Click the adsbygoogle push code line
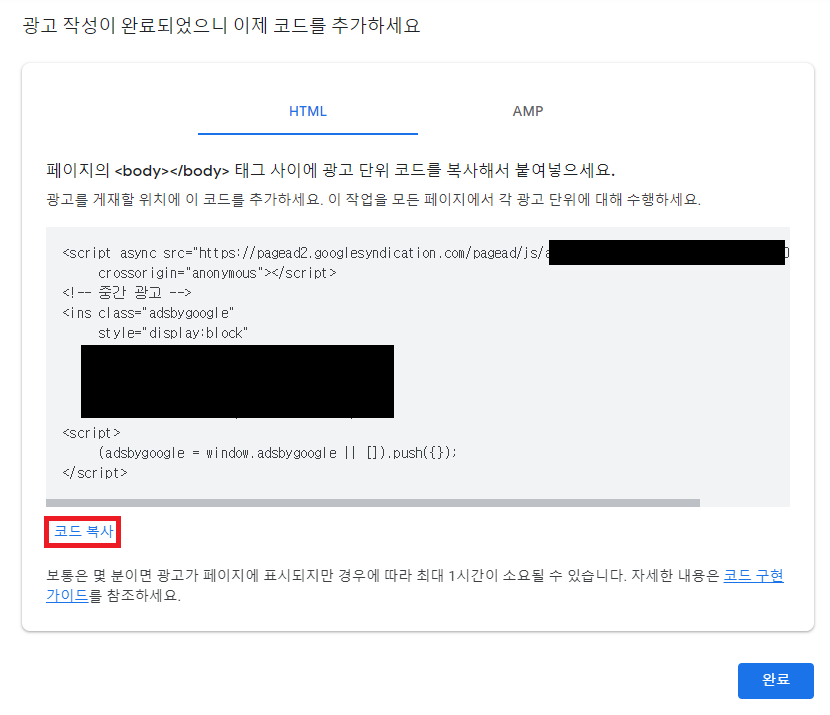 coord(277,453)
